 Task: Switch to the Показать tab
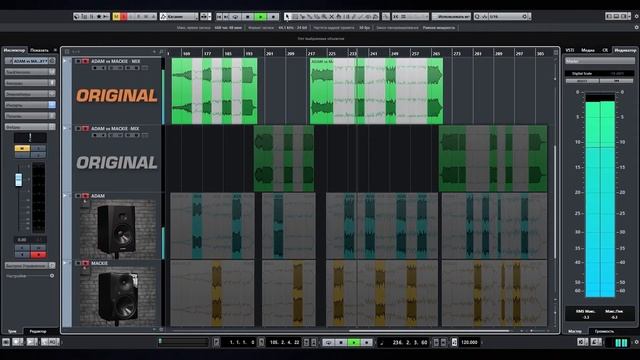pos(39,50)
